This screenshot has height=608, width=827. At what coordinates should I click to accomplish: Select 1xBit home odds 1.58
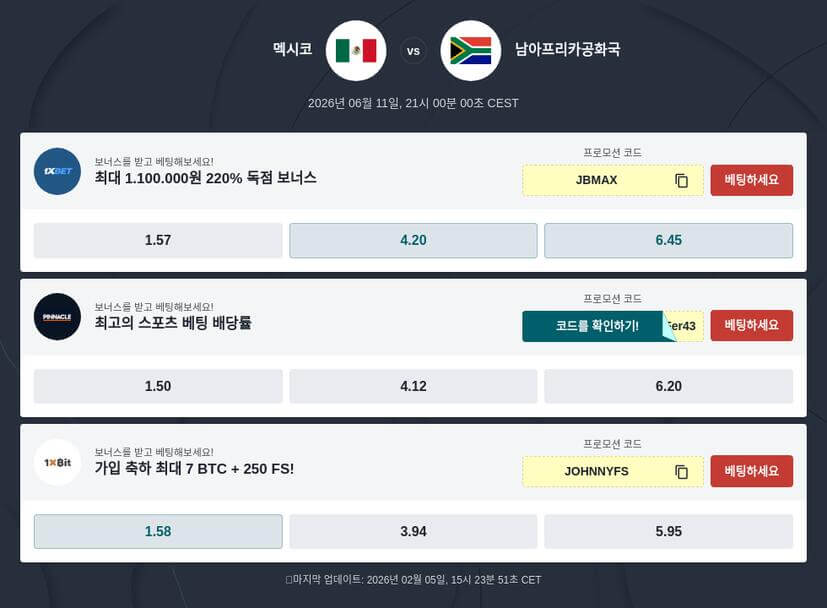(x=157, y=531)
